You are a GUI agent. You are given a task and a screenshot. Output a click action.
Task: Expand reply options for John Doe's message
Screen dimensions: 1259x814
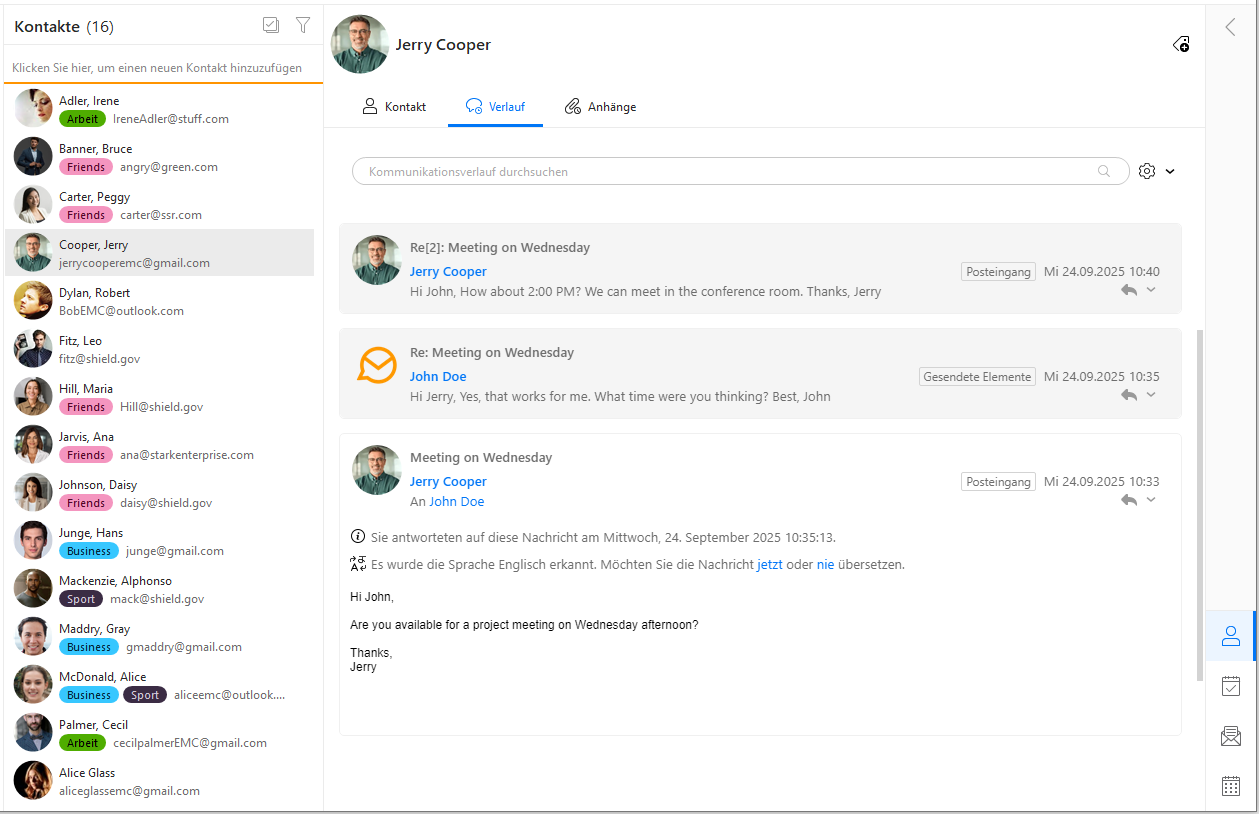[x=1151, y=395]
